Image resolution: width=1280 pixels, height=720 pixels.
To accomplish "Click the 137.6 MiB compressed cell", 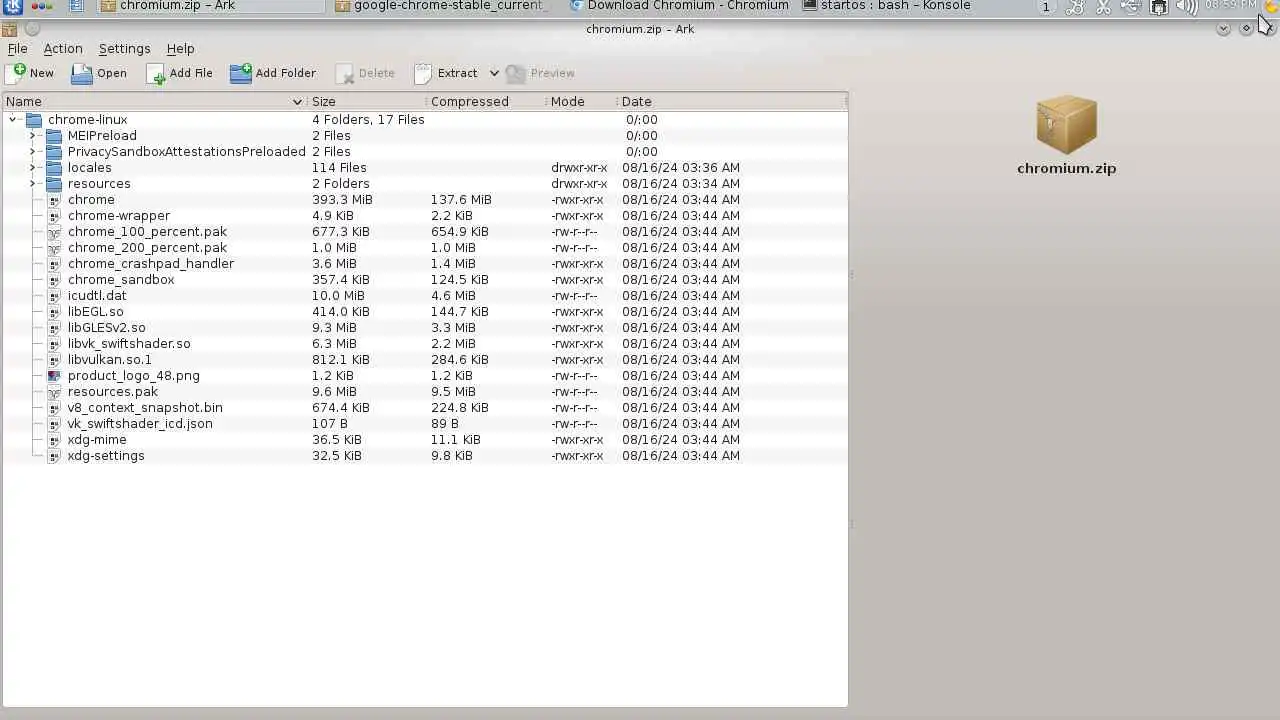I will (461, 200).
